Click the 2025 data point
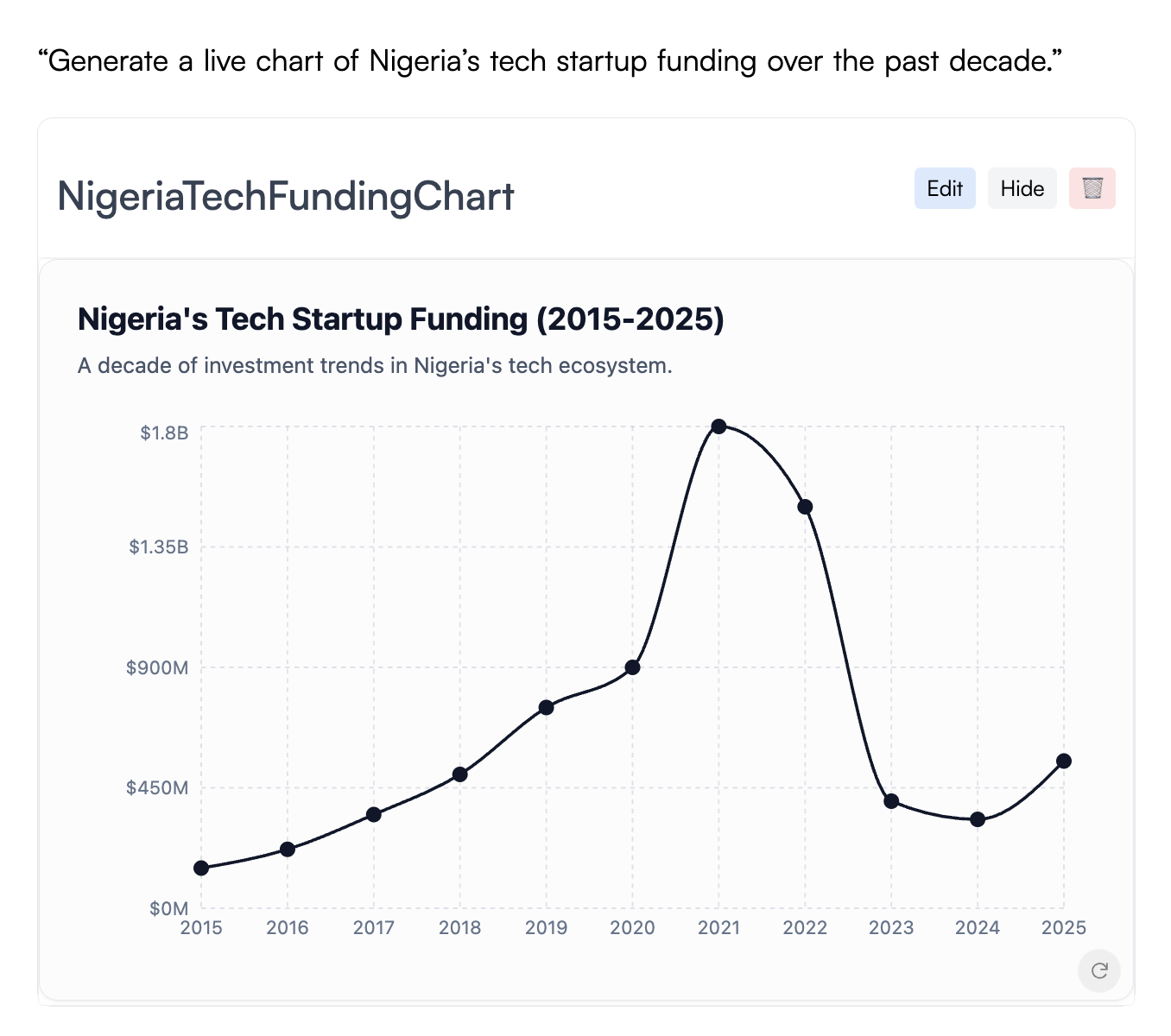The width and height of the screenshot is (1171, 1036). pyautogui.click(x=1064, y=761)
